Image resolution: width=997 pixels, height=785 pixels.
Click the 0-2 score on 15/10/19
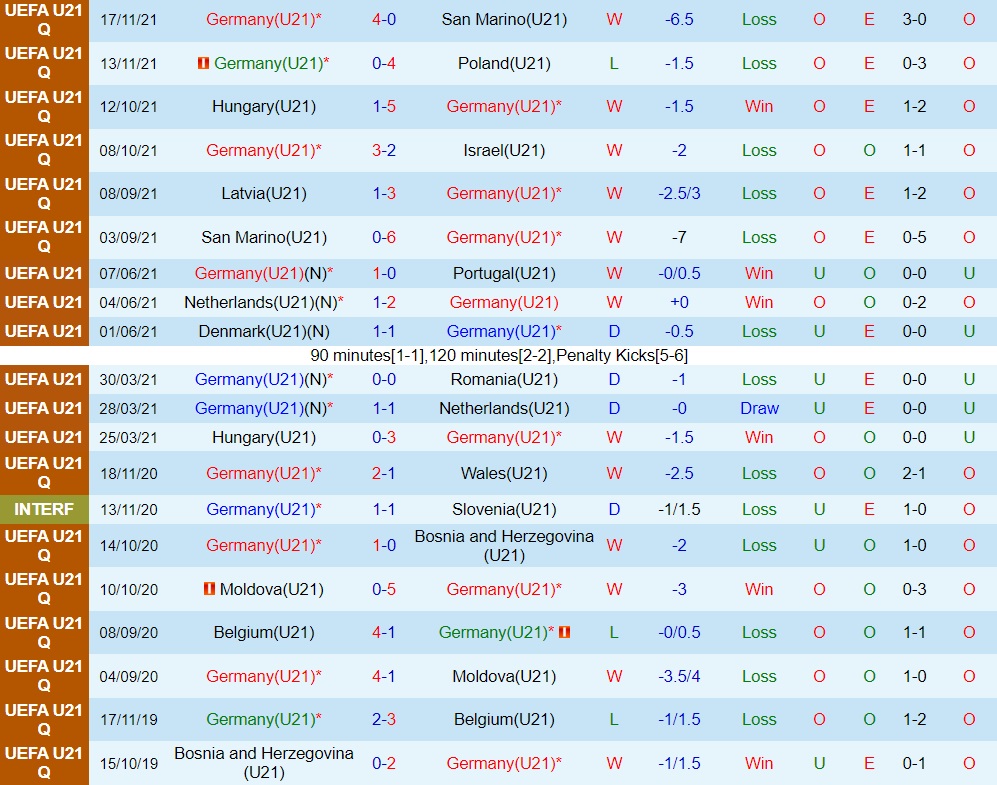tap(384, 763)
